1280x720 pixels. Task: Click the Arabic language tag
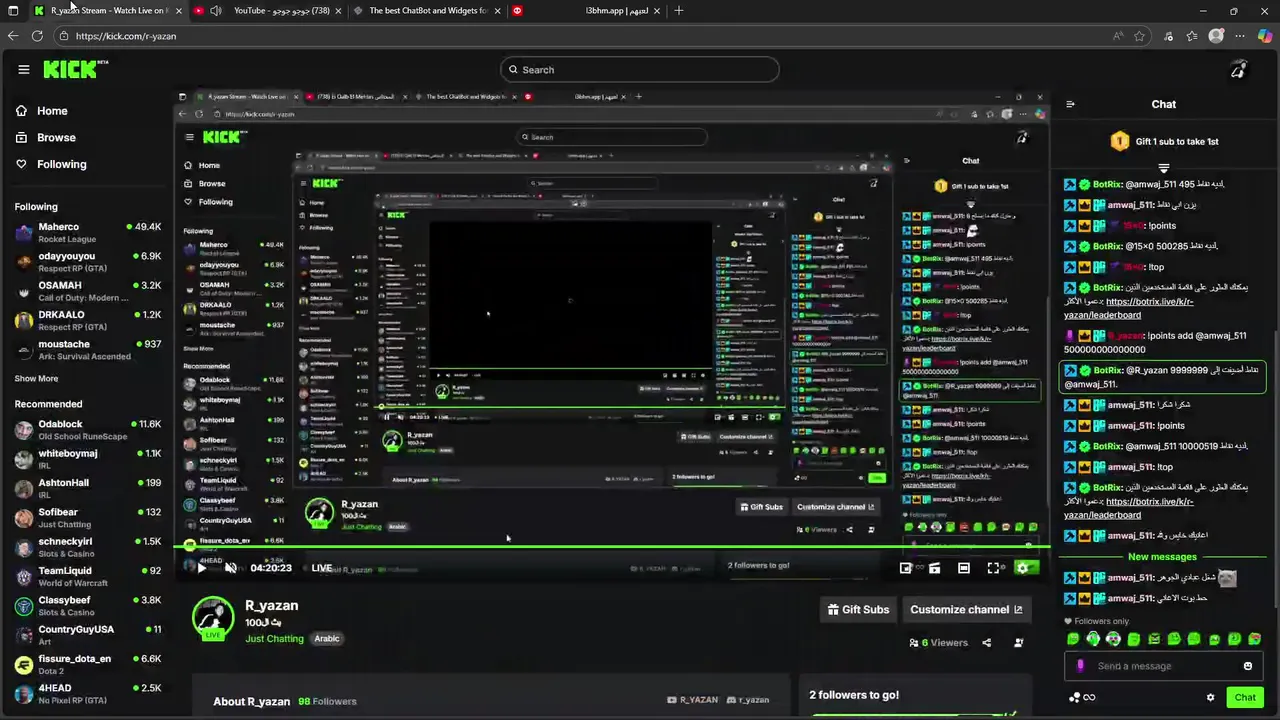[x=327, y=639]
